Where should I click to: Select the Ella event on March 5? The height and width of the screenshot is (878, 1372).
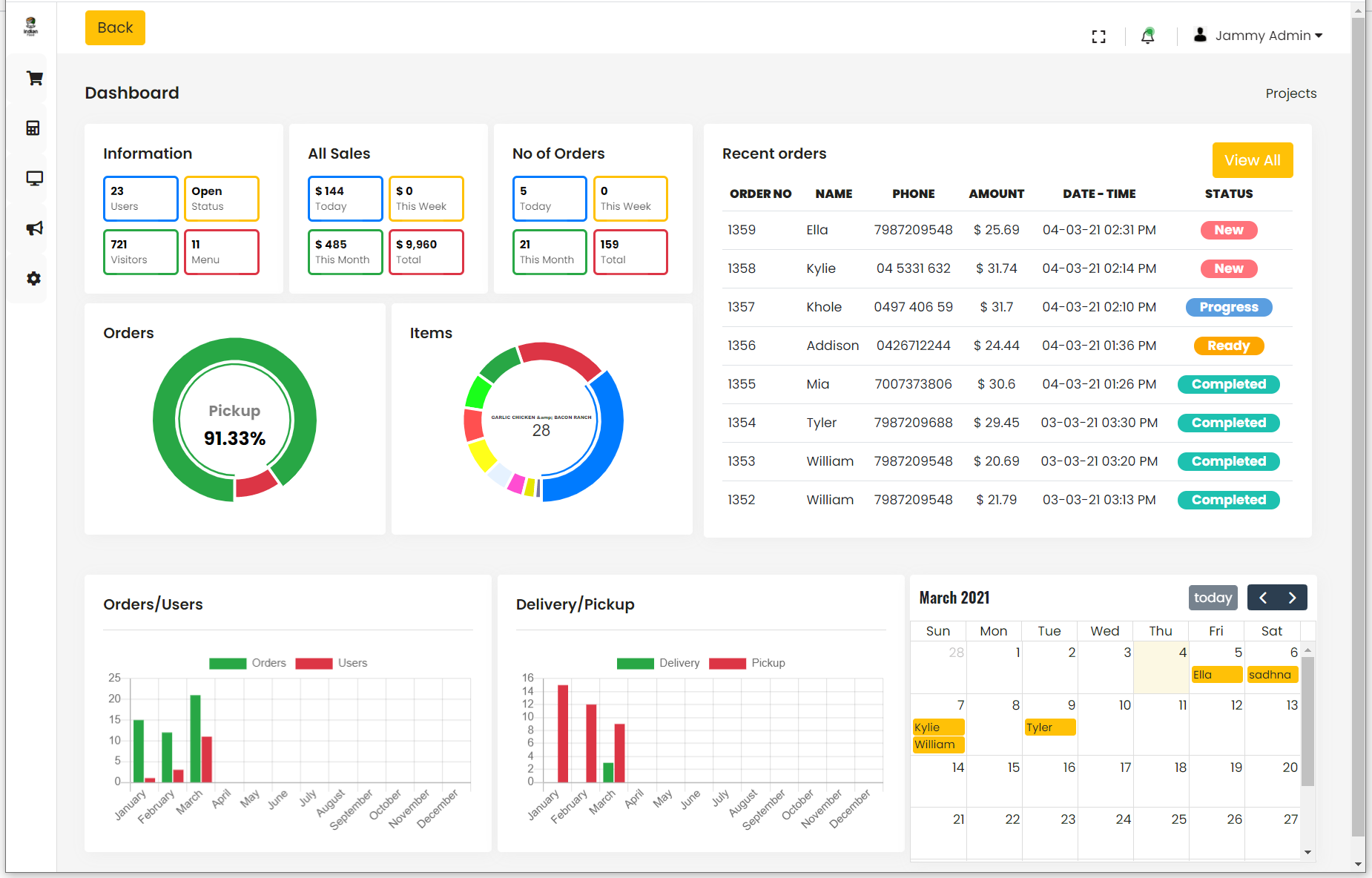pyautogui.click(x=1216, y=675)
